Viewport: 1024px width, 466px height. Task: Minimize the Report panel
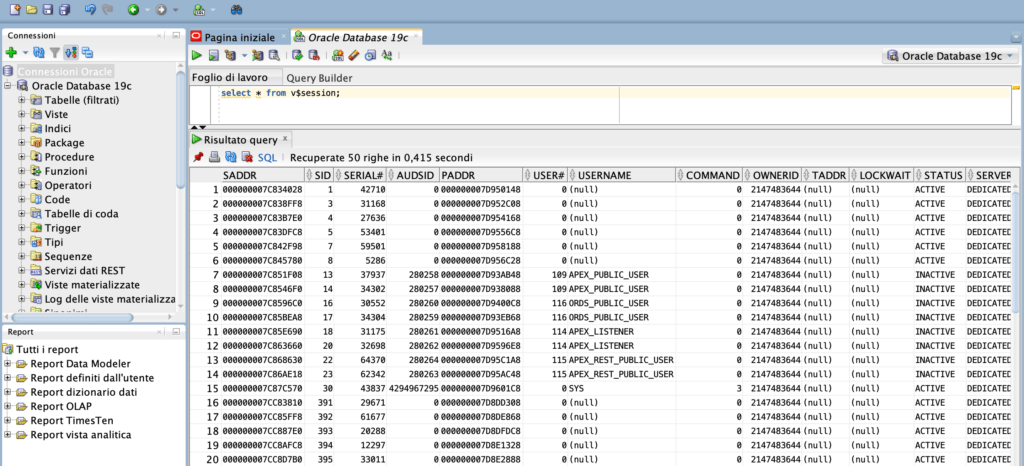tap(176, 332)
